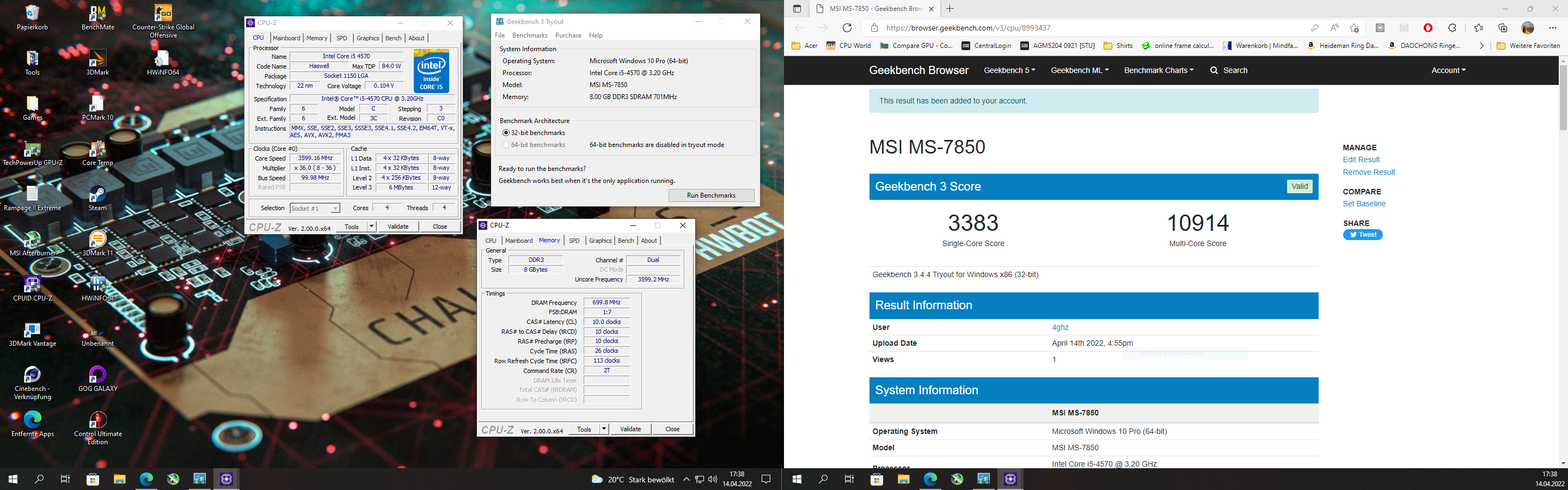Click the 20°C Stark bewölkt weather widget
Screen dimensions: 1568x490
633,479
